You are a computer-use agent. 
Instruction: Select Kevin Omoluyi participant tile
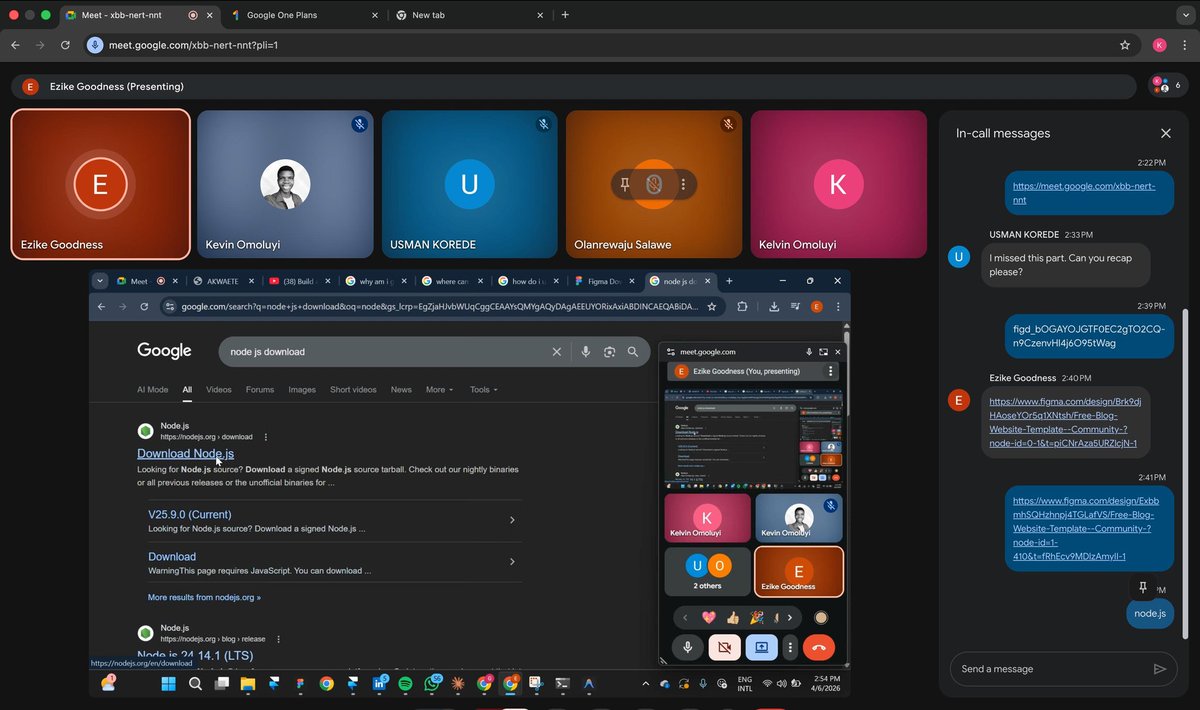tap(285, 184)
